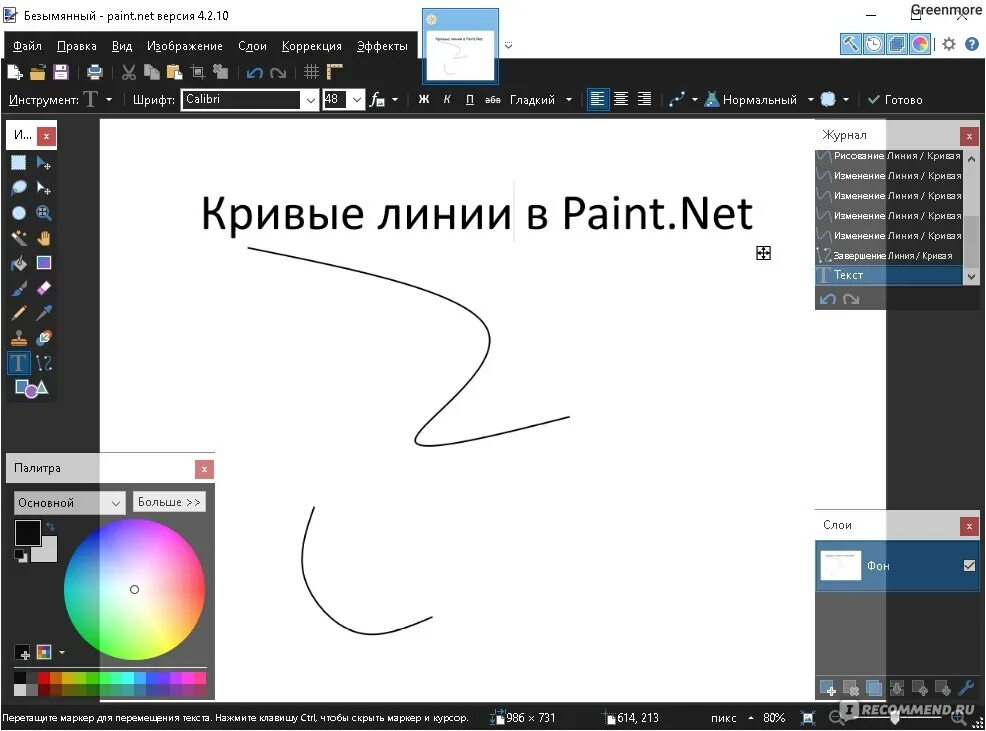Screen dimensions: 986x731
Task: Toggle bold Ж formatting
Action: 424,99
